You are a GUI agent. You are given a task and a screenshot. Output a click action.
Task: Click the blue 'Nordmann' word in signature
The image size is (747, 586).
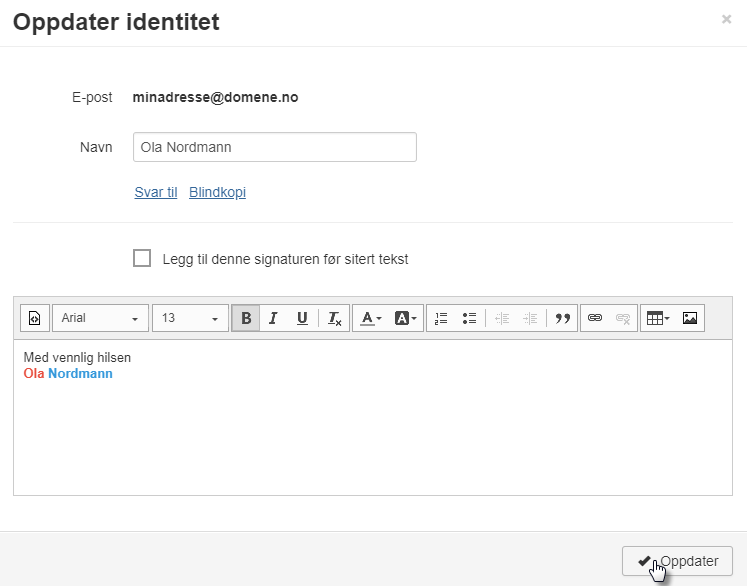coord(81,373)
